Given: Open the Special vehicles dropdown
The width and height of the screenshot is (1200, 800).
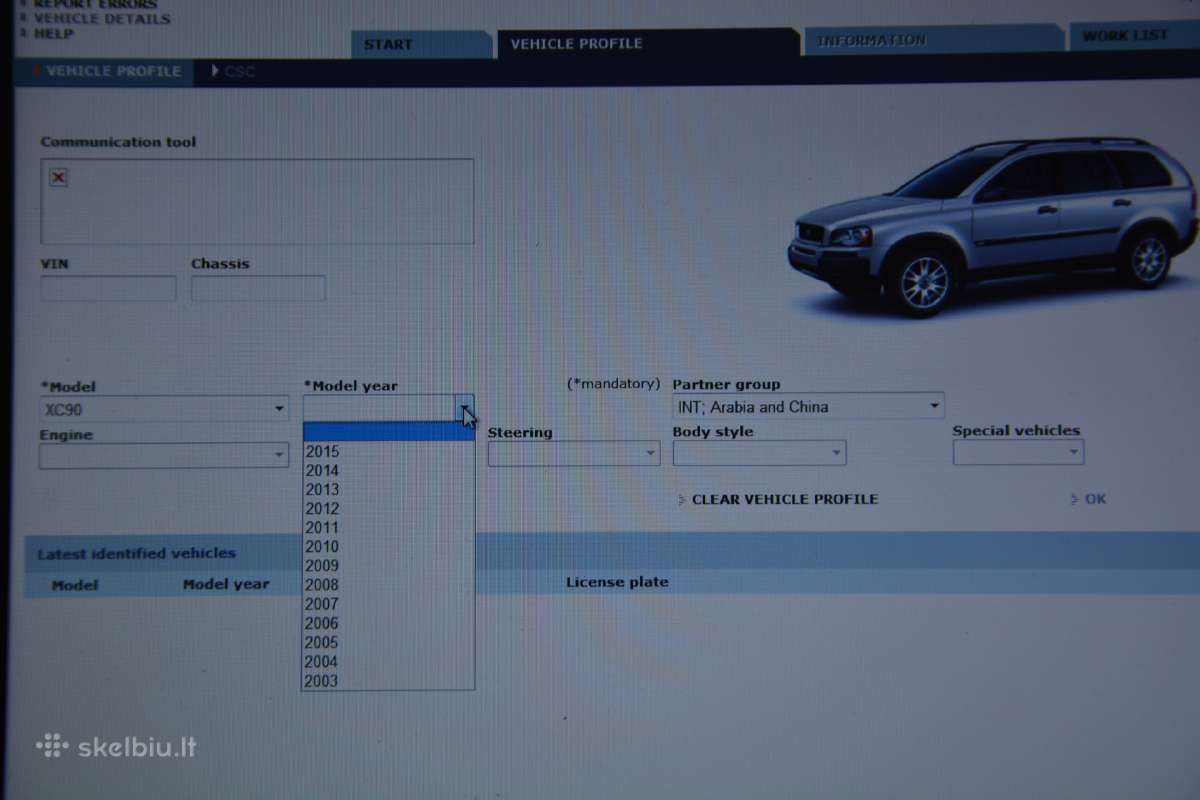Looking at the screenshot, I should click(1018, 452).
